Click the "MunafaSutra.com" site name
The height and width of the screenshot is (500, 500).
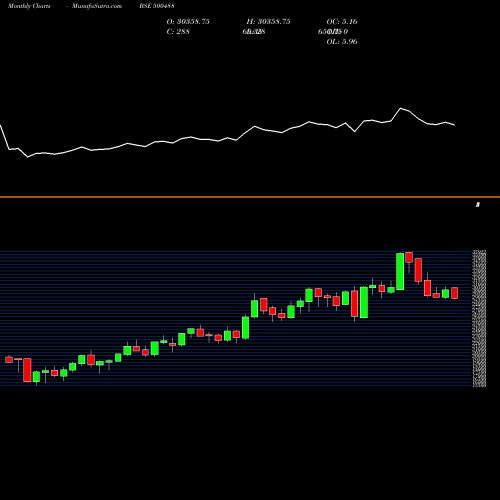(x=97, y=6)
